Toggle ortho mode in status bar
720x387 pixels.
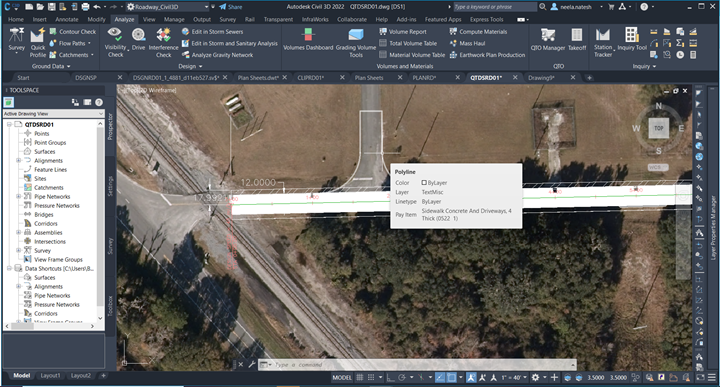coord(390,377)
